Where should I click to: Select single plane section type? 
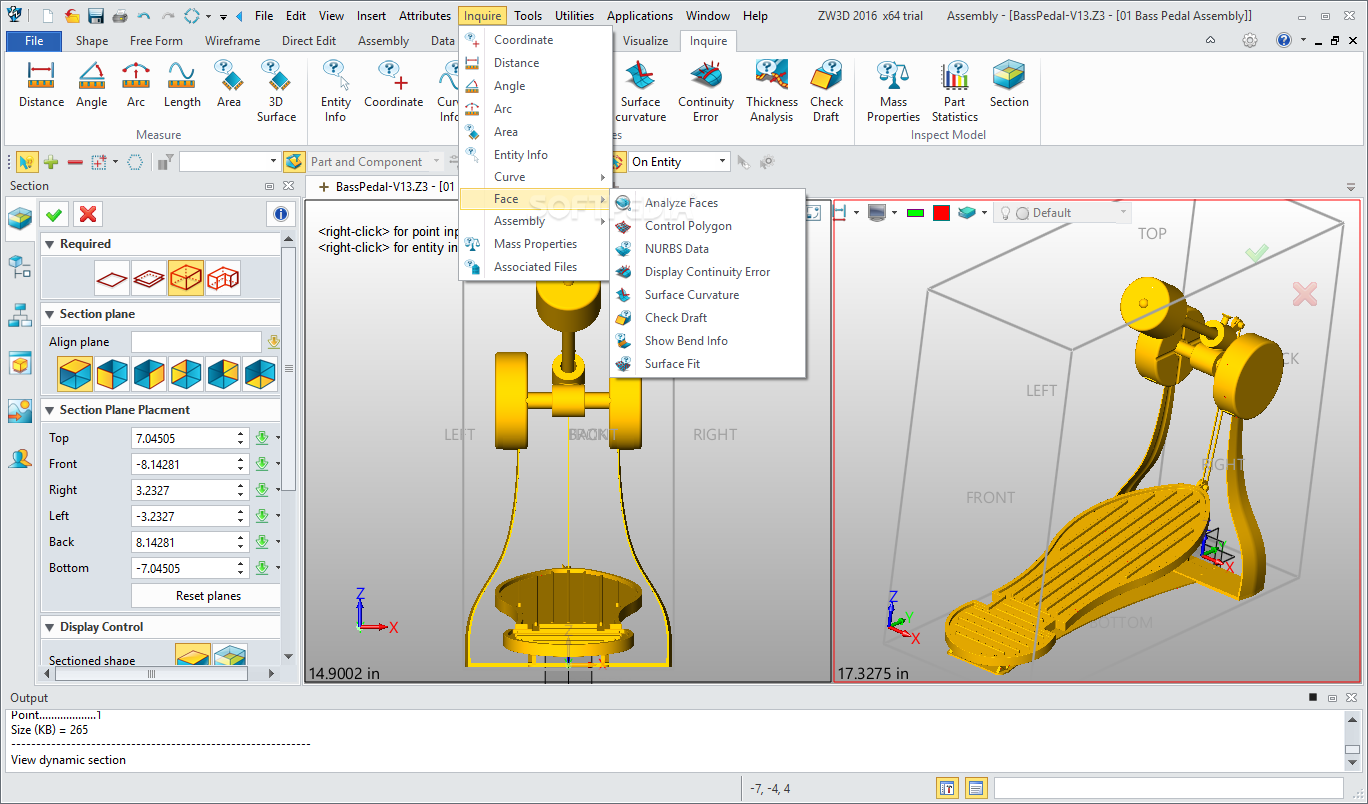pos(112,277)
